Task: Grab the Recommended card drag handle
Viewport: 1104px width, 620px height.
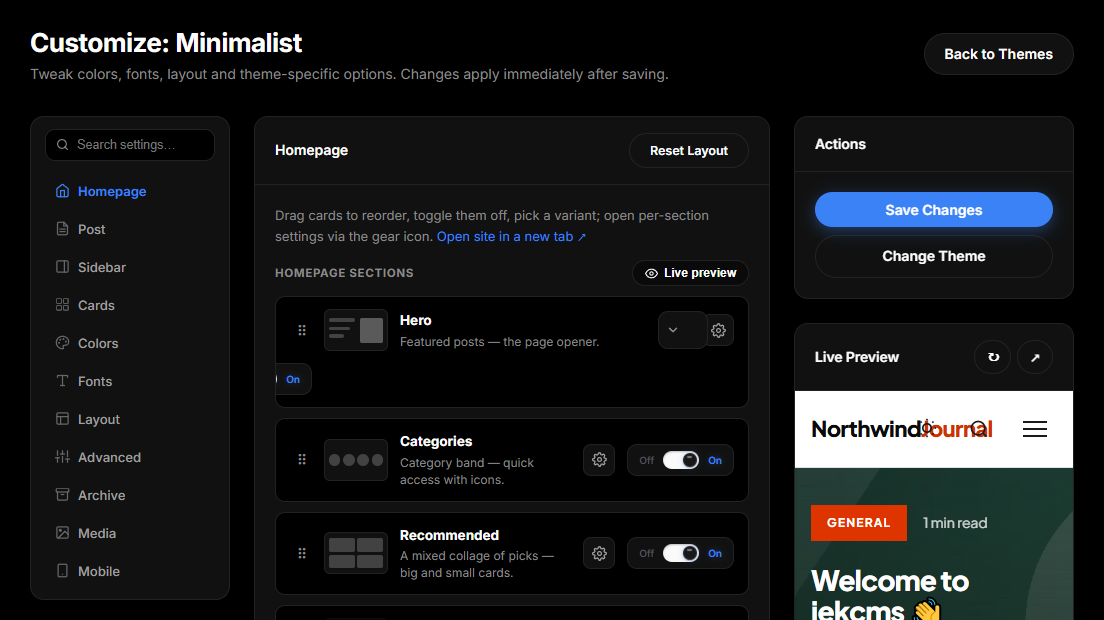Action: [302, 553]
